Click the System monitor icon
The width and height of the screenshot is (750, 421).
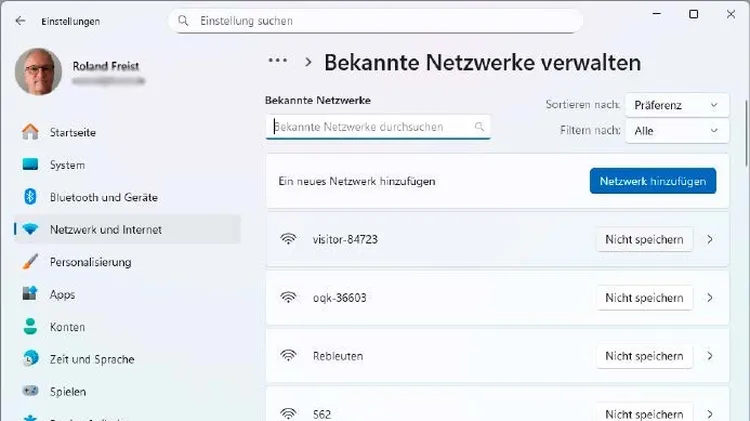[x=30, y=165]
